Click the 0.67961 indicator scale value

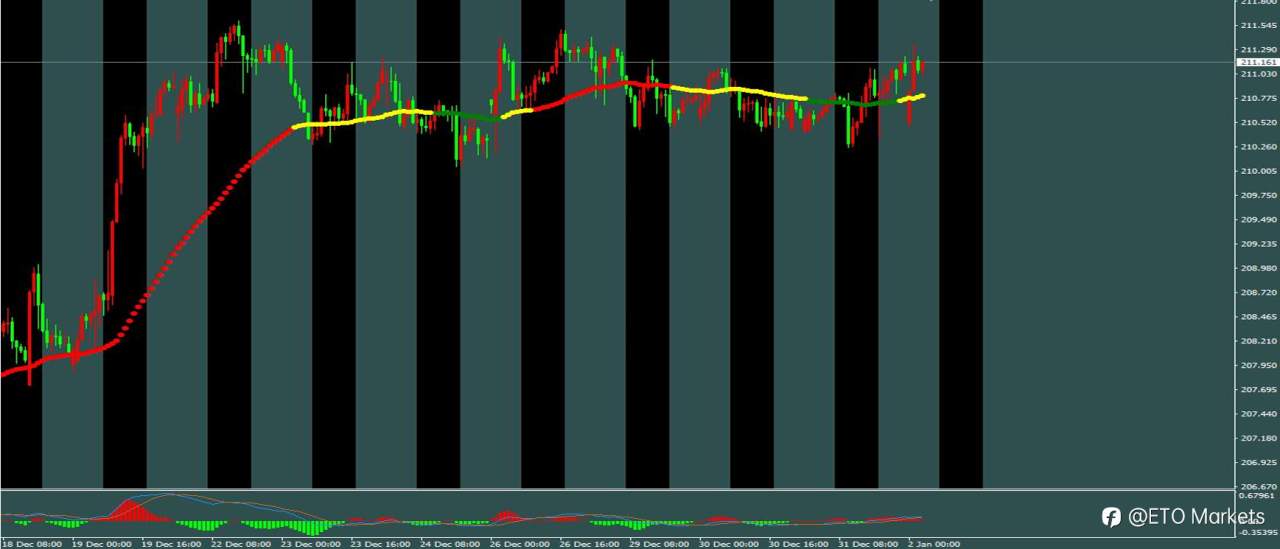[1259, 496]
